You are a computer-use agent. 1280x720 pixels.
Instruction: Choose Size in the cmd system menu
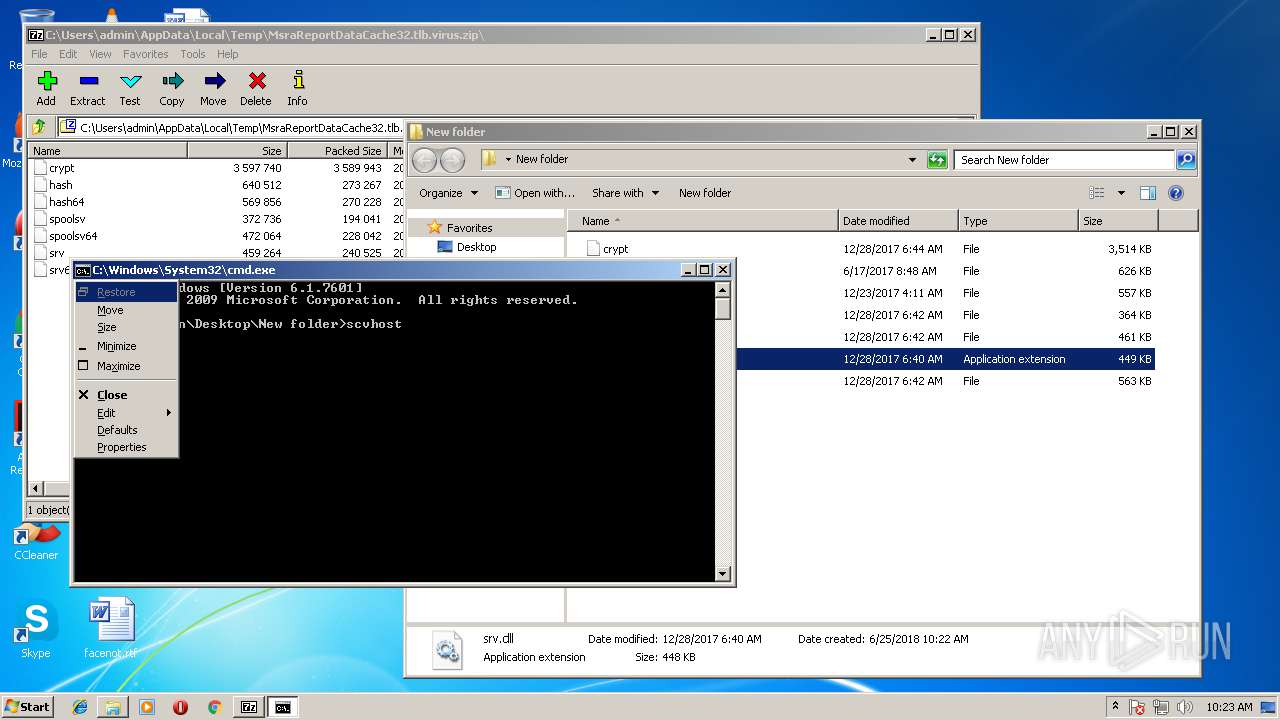[125, 327]
